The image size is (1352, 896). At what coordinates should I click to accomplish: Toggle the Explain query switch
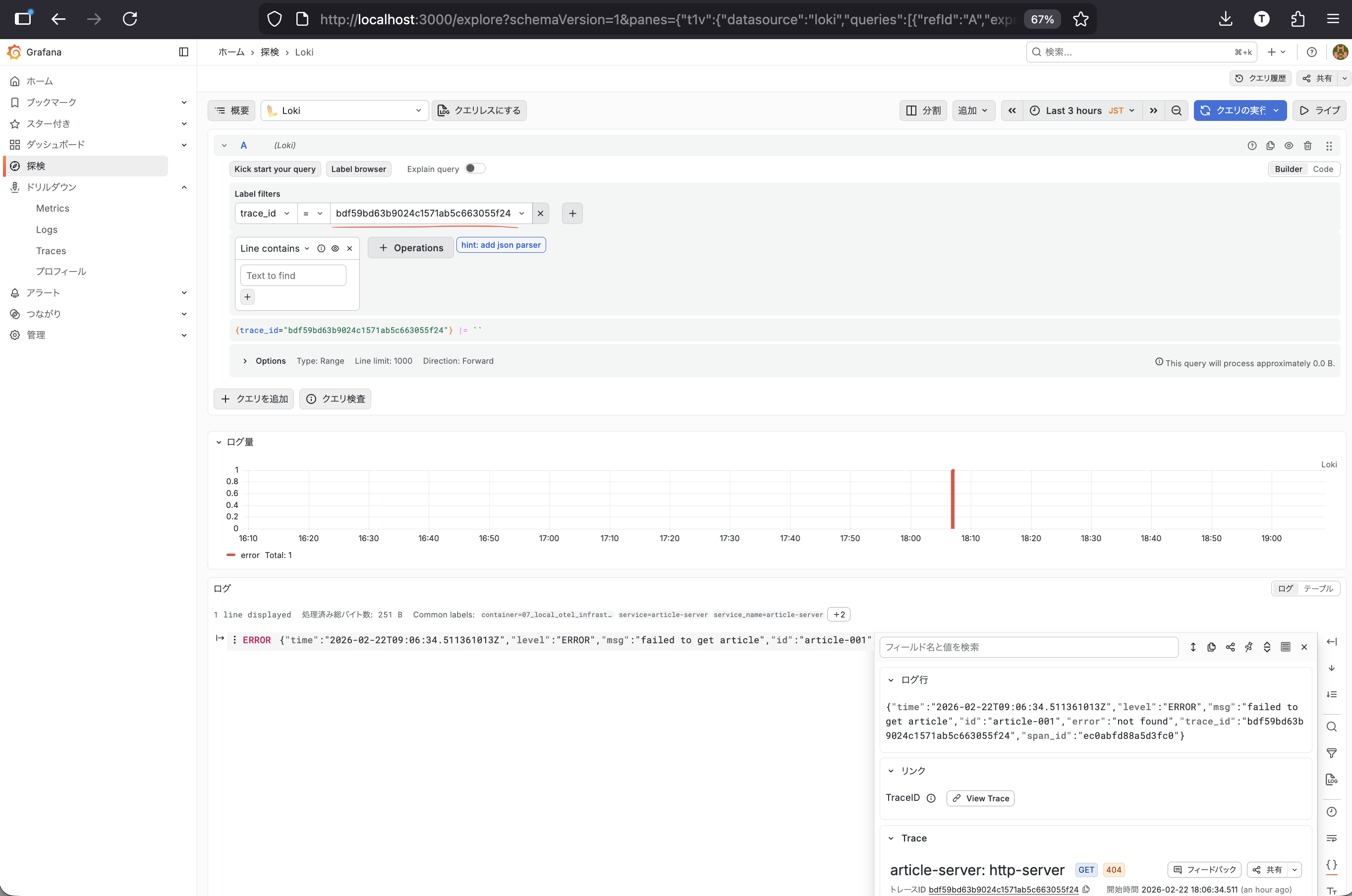point(474,168)
